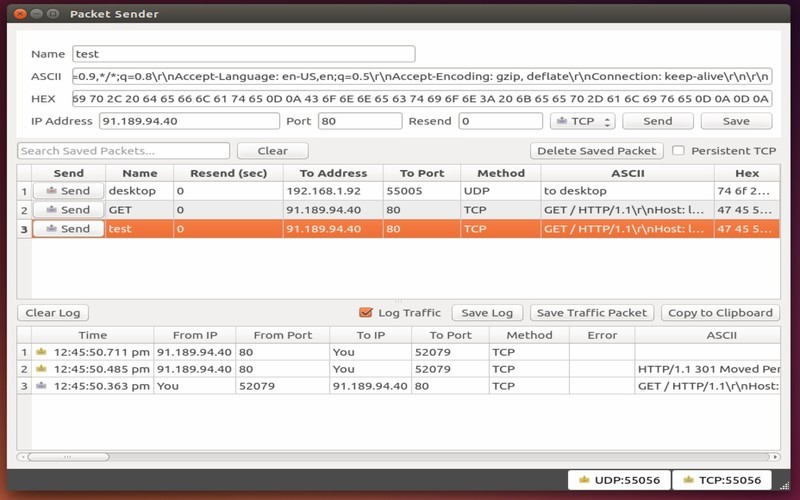
Task: Click the Method column header in saved packets
Action: tap(500, 173)
